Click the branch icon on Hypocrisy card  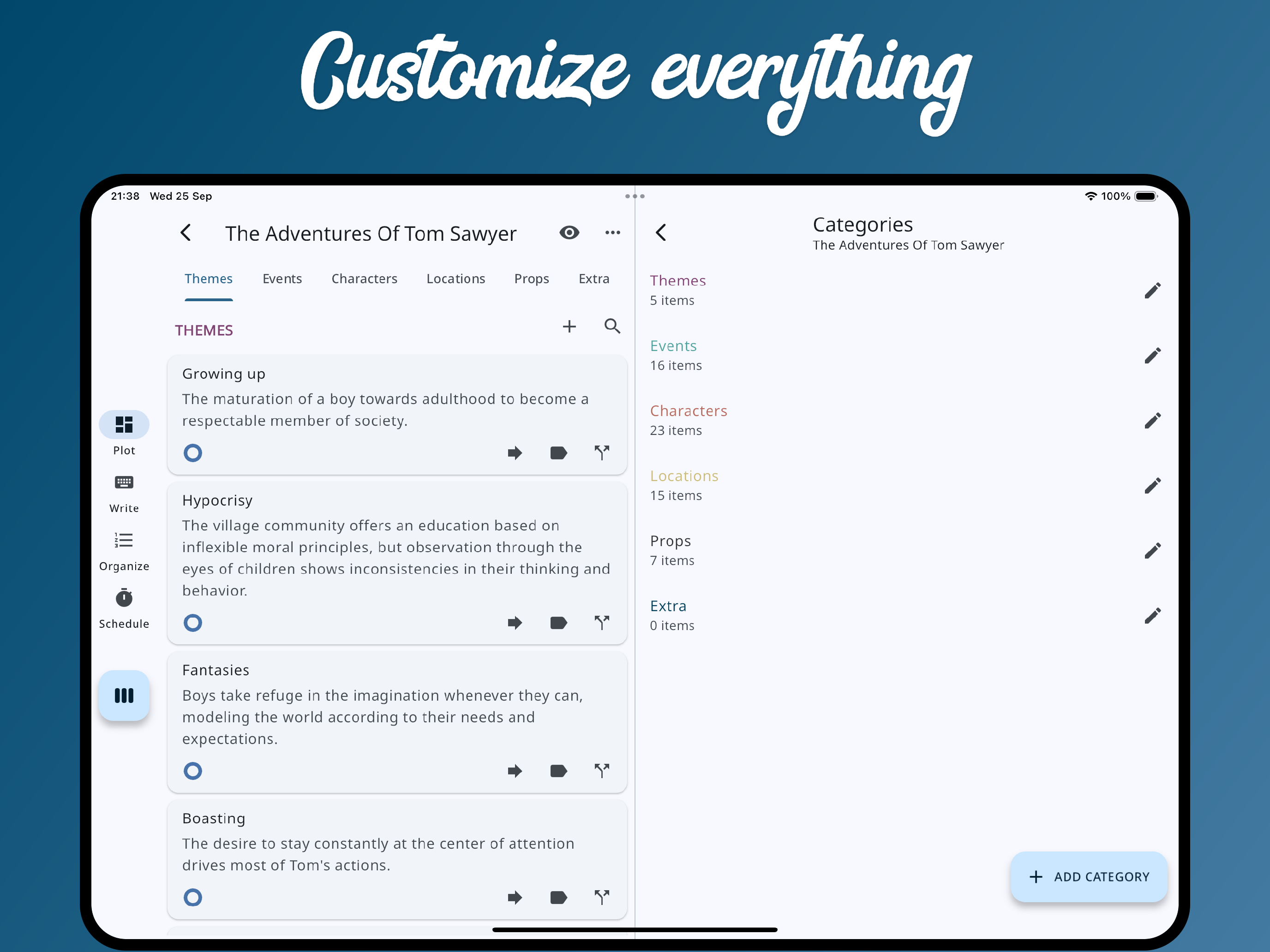pos(602,623)
